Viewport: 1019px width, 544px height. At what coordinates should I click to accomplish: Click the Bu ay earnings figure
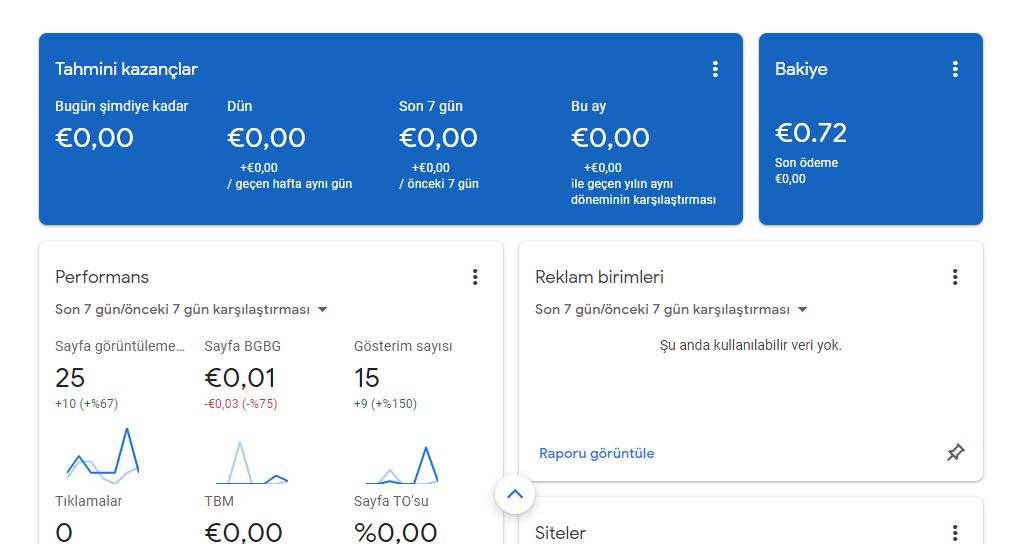pyautogui.click(x=610, y=138)
